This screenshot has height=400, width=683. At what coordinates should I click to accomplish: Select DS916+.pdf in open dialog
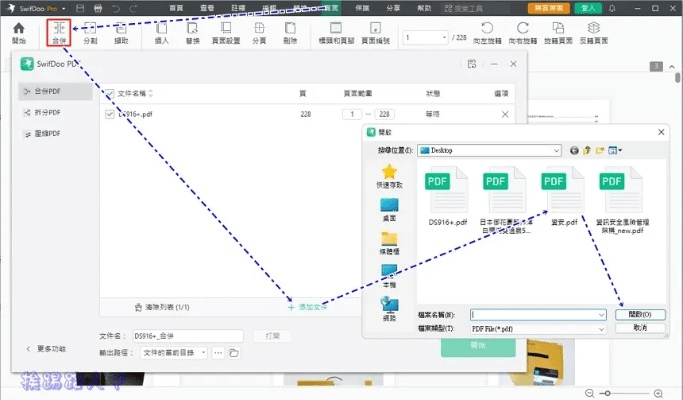[x=447, y=197]
